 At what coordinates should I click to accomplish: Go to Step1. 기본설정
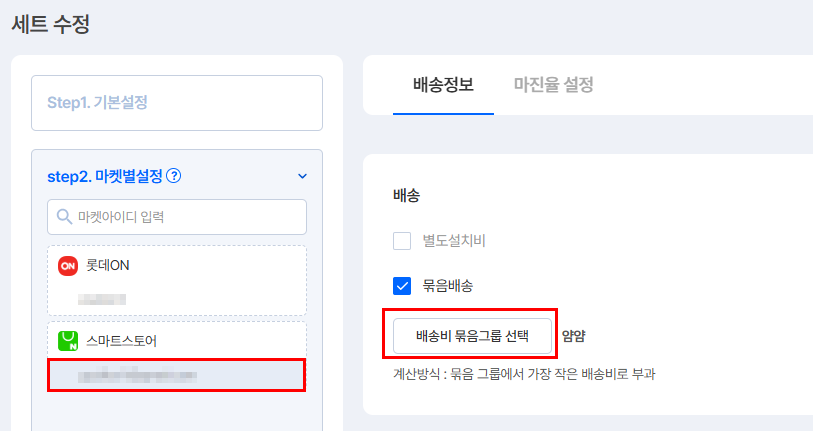[x=177, y=102]
